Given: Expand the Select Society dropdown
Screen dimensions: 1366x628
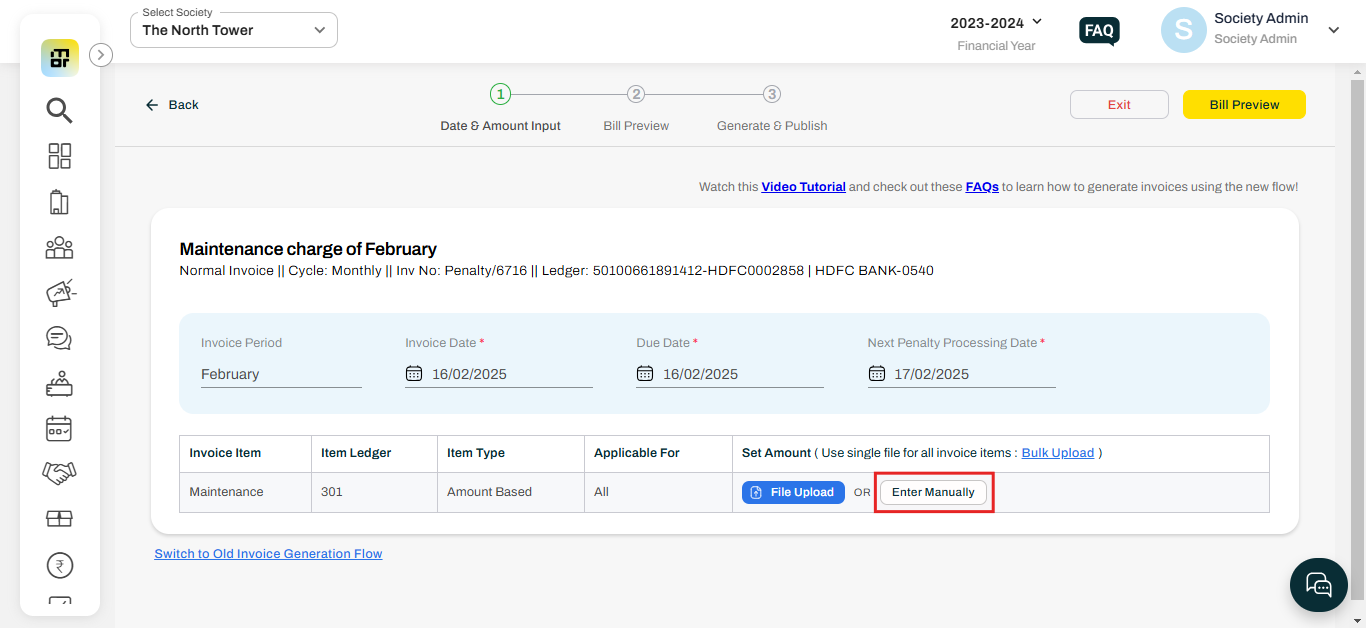Looking at the screenshot, I should tap(234, 30).
